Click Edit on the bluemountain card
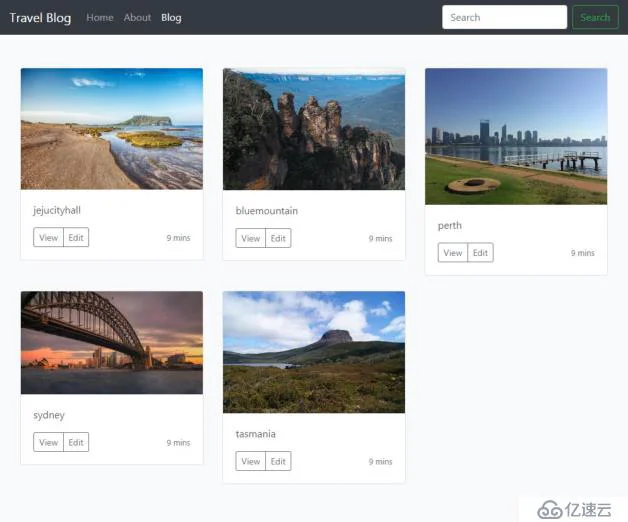The height and width of the screenshot is (522, 628). (x=278, y=238)
